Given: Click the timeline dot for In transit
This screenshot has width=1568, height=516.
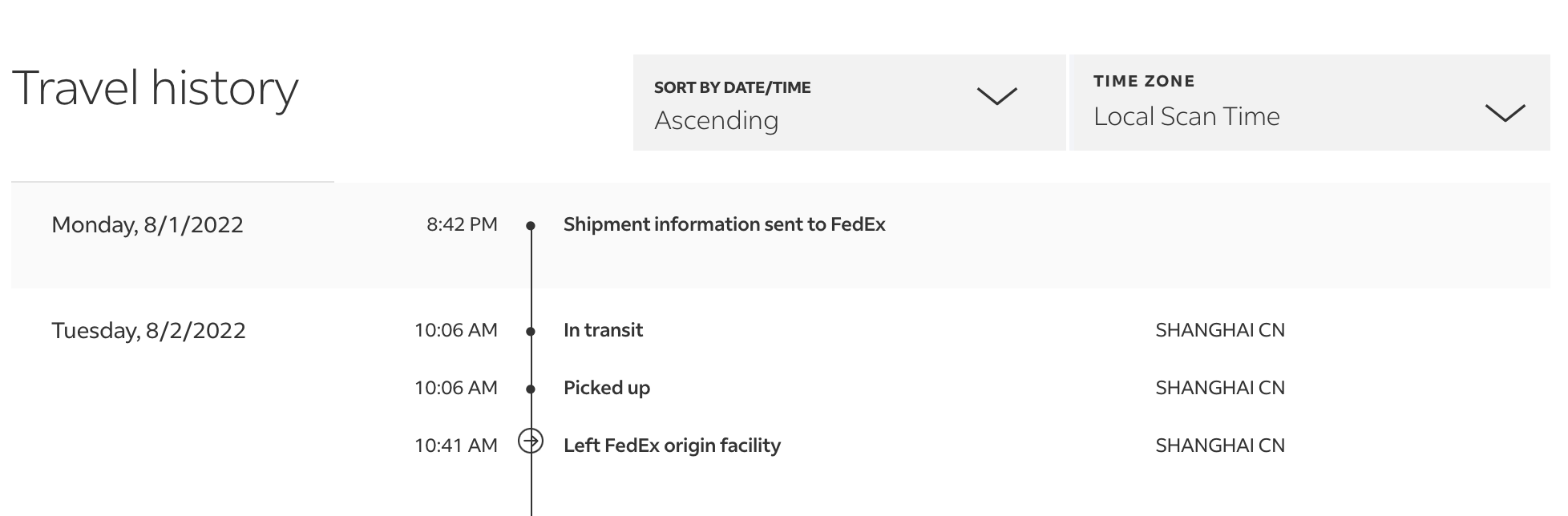Looking at the screenshot, I should click(x=531, y=331).
